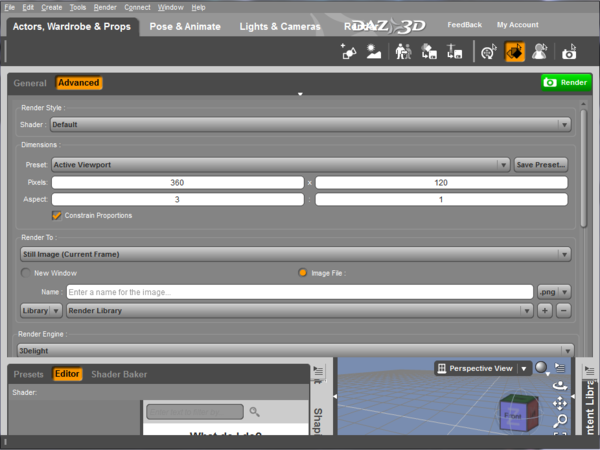Click the image Name input field
Image resolution: width=600 pixels, height=450 pixels.
tap(300, 292)
